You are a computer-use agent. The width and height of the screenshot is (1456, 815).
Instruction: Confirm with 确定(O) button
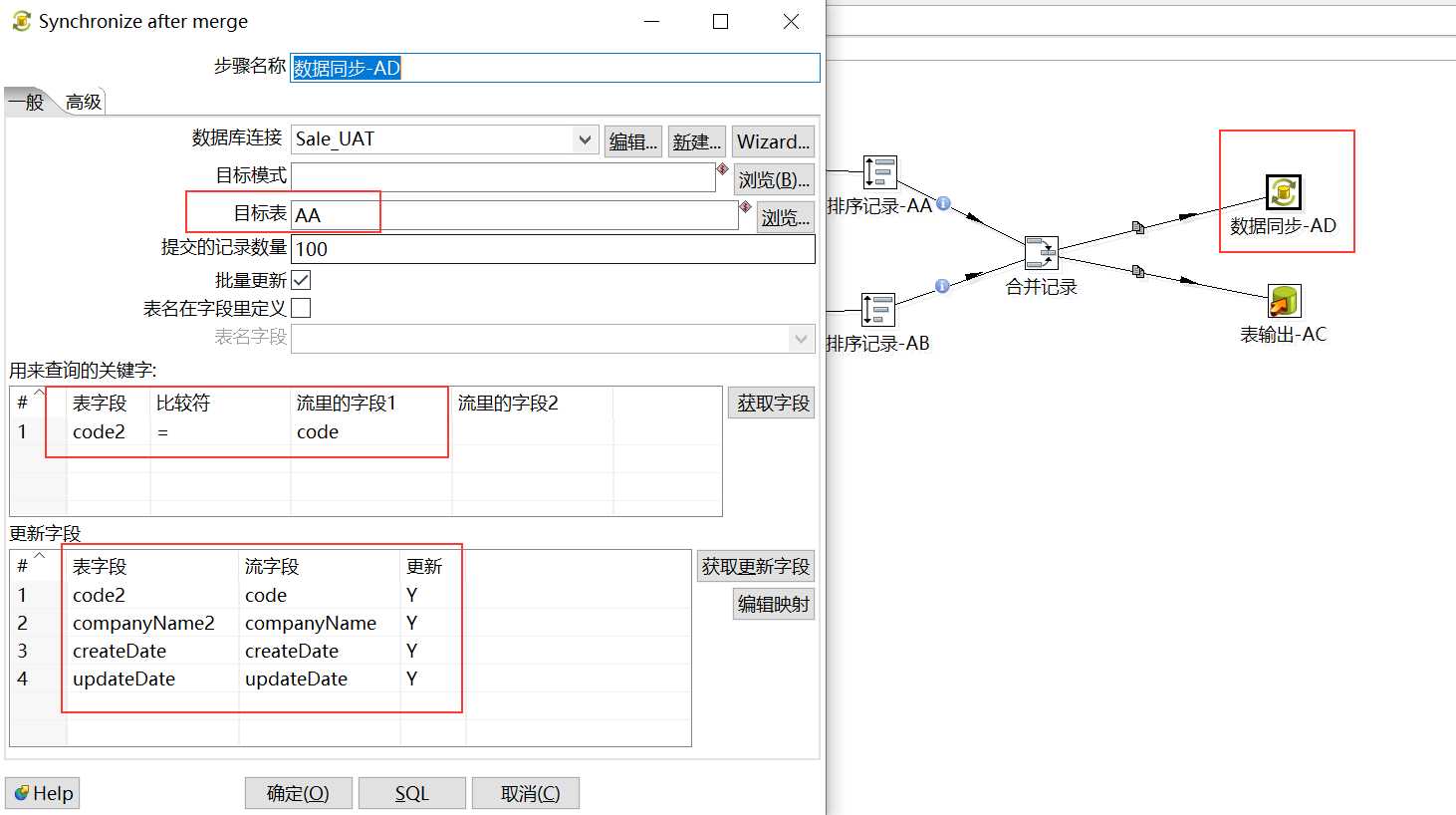pos(298,793)
